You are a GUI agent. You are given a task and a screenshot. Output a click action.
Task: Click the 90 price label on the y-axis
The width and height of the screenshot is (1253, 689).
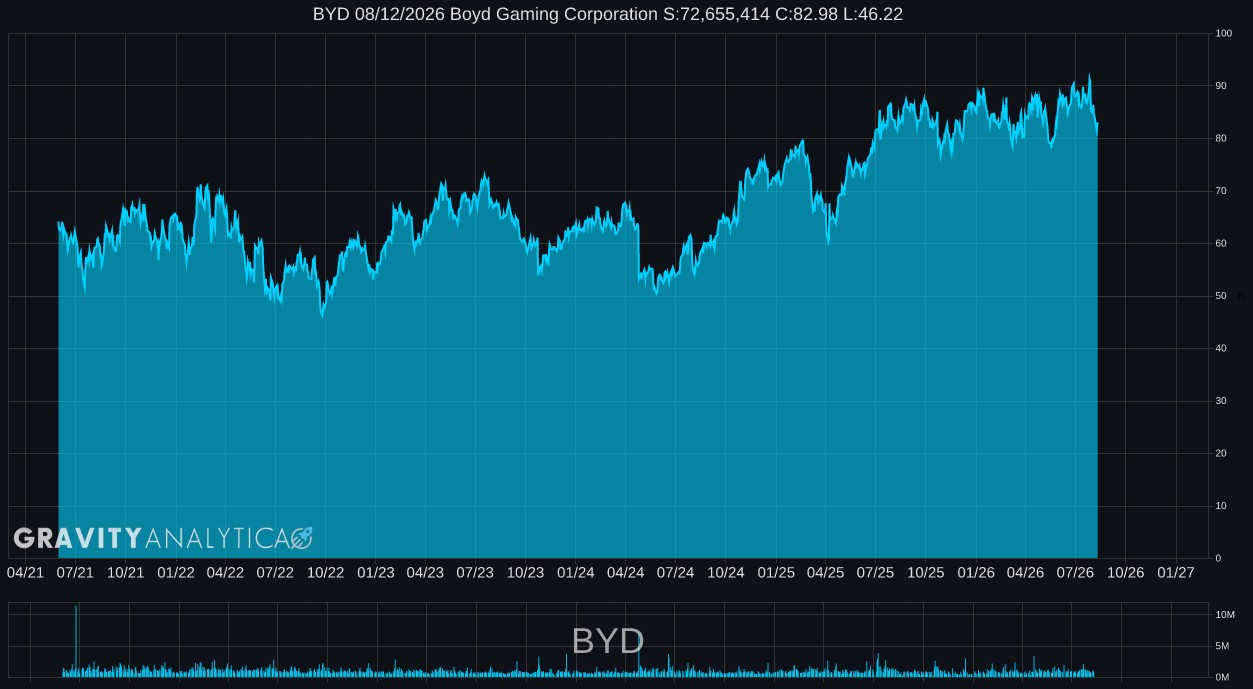click(1220, 86)
